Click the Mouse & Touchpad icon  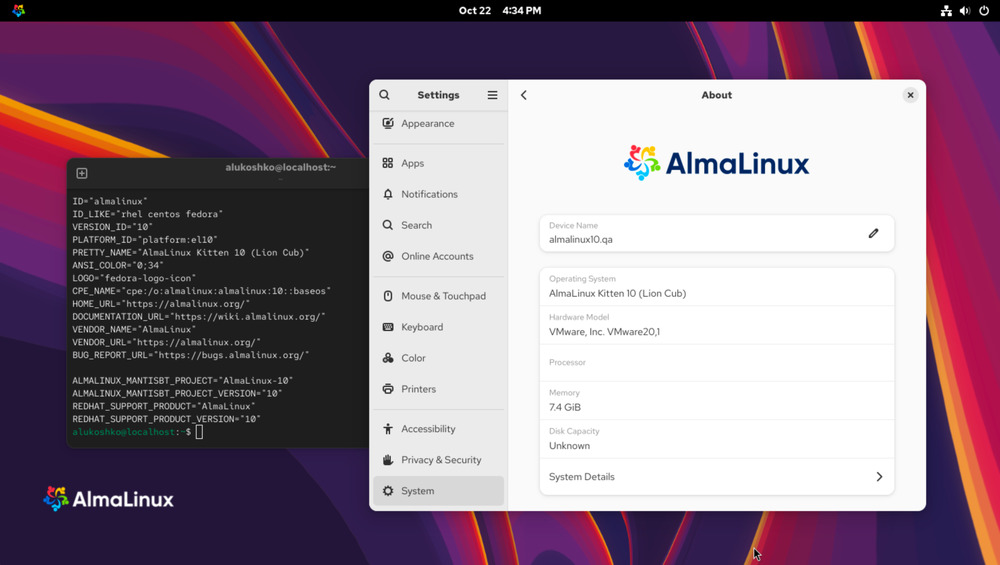pyautogui.click(x=388, y=296)
